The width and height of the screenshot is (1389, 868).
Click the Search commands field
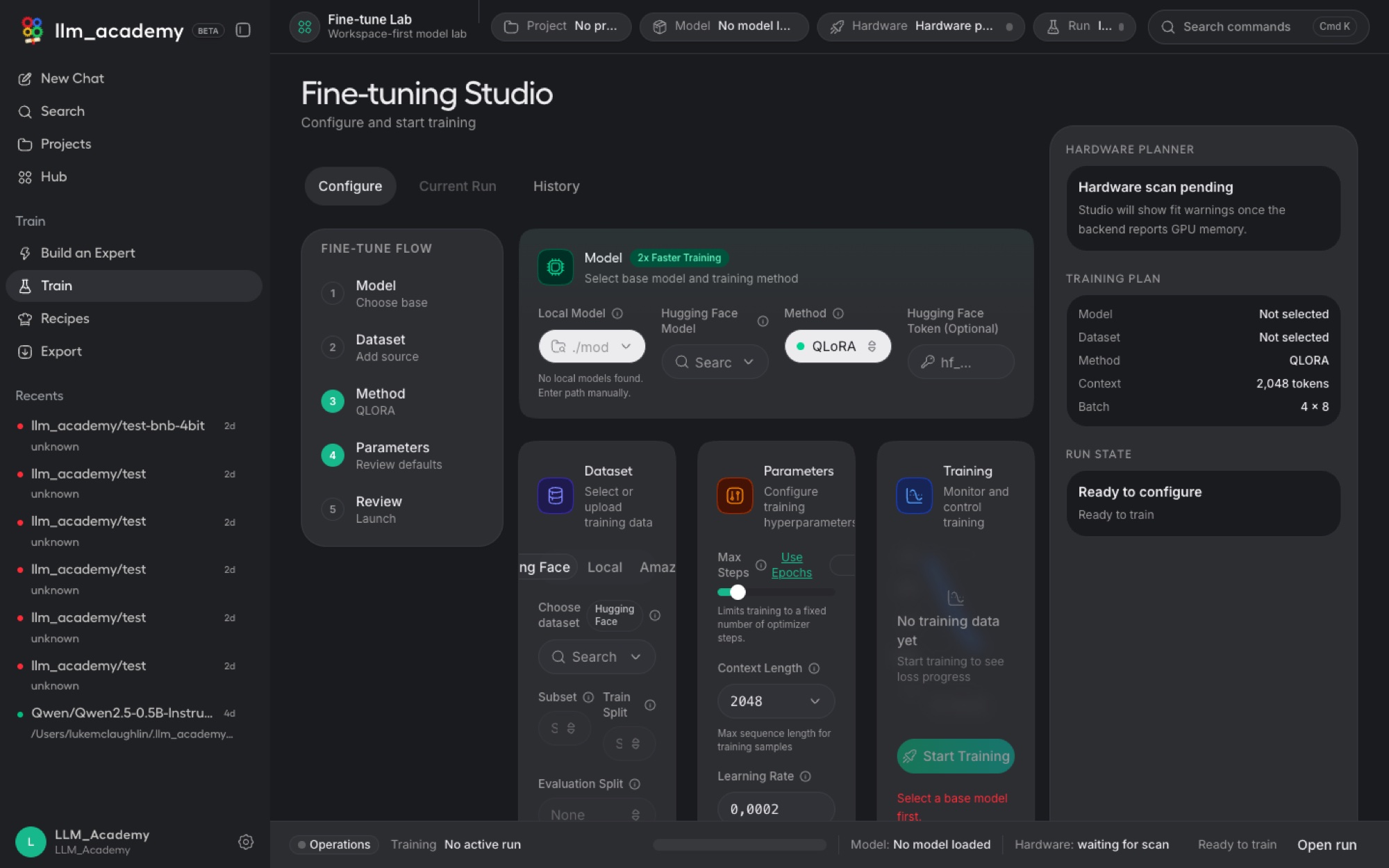pos(1258,26)
